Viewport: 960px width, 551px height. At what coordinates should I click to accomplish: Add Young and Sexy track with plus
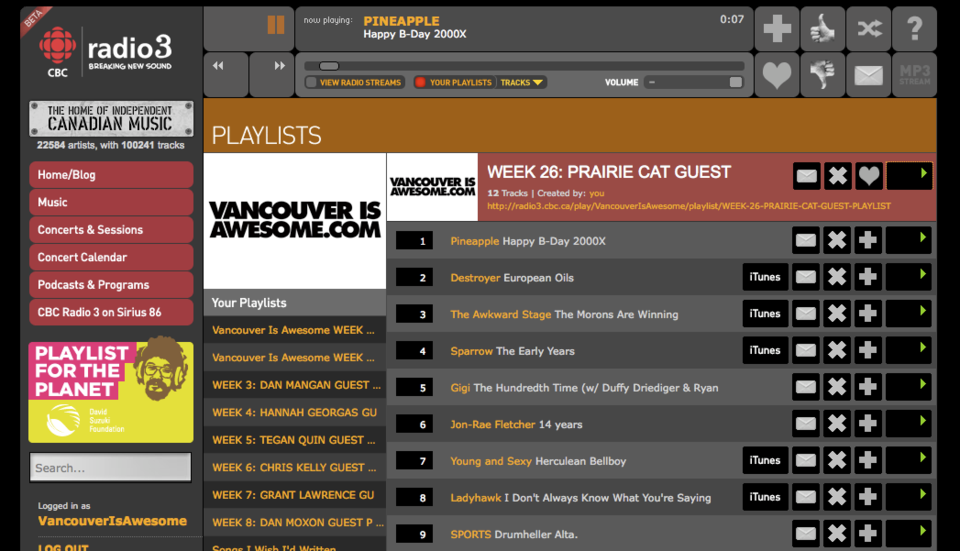click(x=868, y=460)
